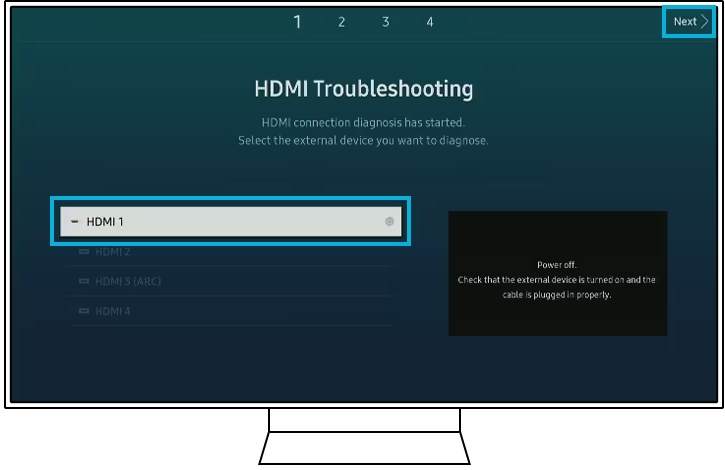Click the port icon next to HDMI 2

pyautogui.click(x=83, y=252)
